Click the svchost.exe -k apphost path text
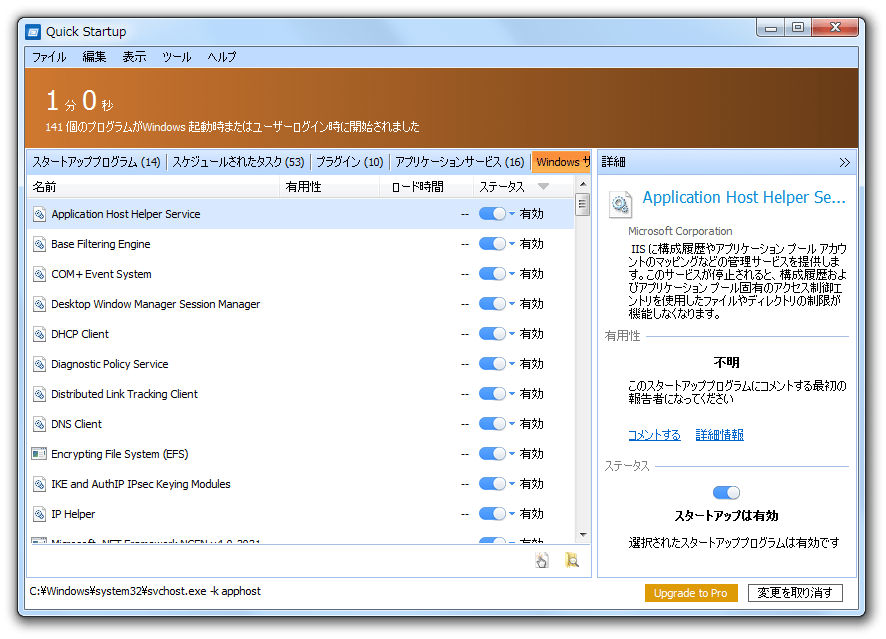The height and width of the screenshot is (639, 886). (145, 592)
